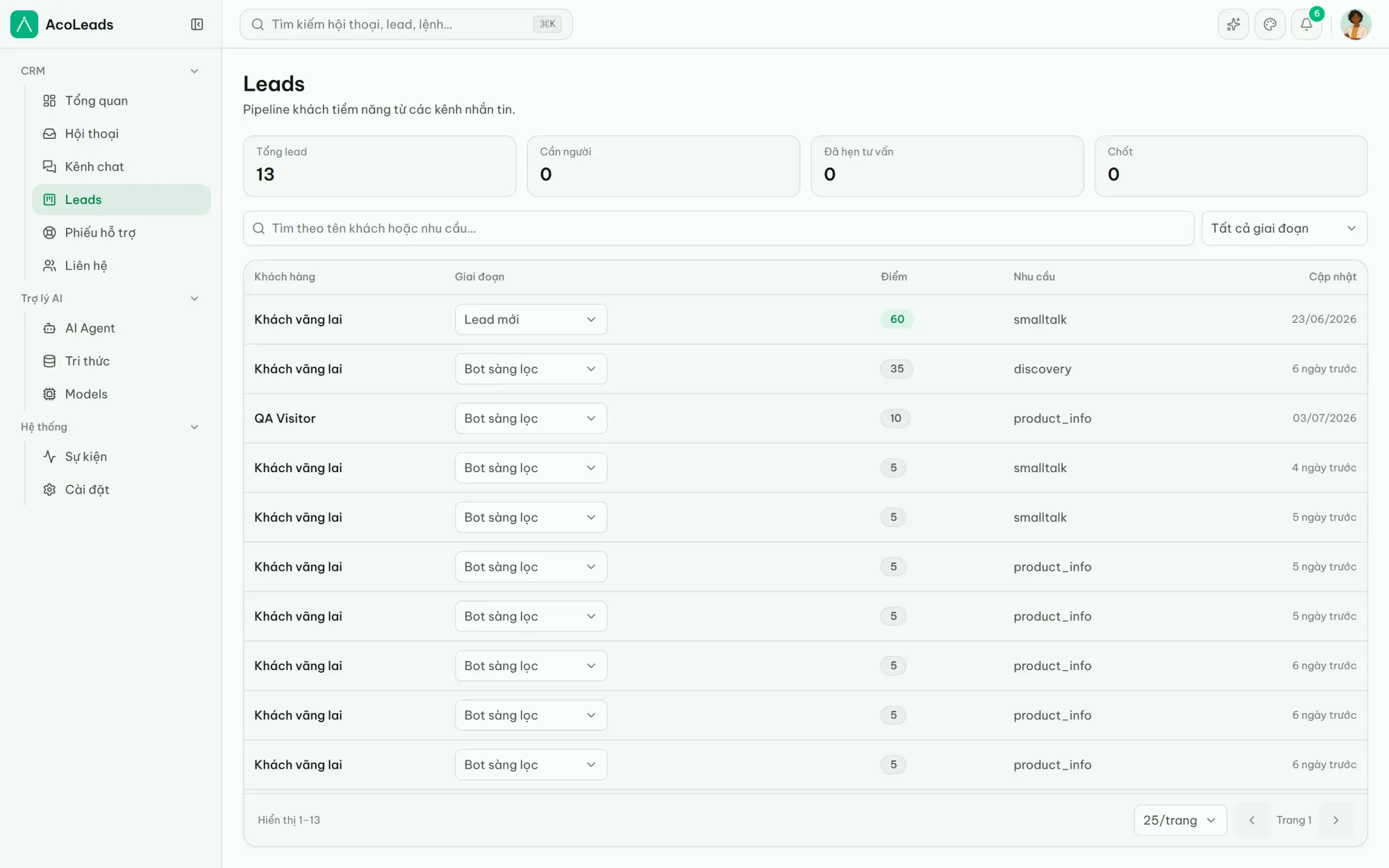This screenshot has height=868, width=1389.
Task: Click the ⌘K shortcut badge
Action: click(x=547, y=24)
